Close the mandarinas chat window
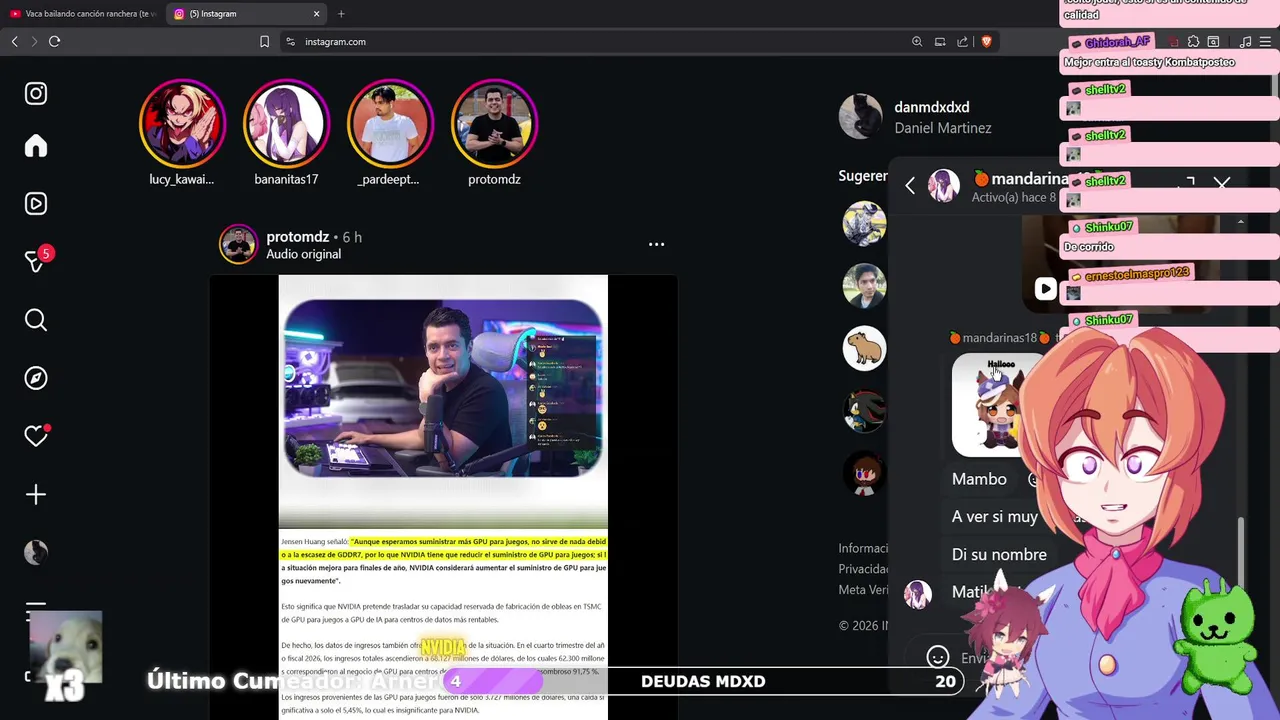This screenshot has height=720, width=1280. coord(1222,184)
